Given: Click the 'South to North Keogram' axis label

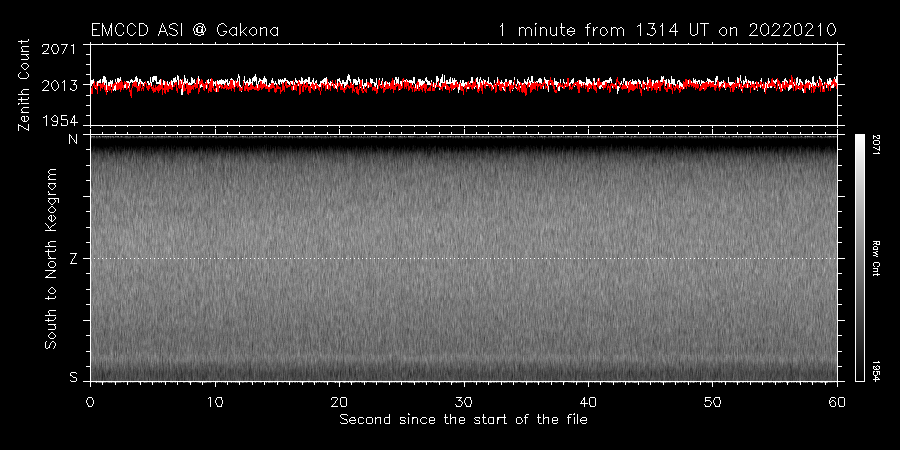Looking at the screenshot, I should coord(51,258).
